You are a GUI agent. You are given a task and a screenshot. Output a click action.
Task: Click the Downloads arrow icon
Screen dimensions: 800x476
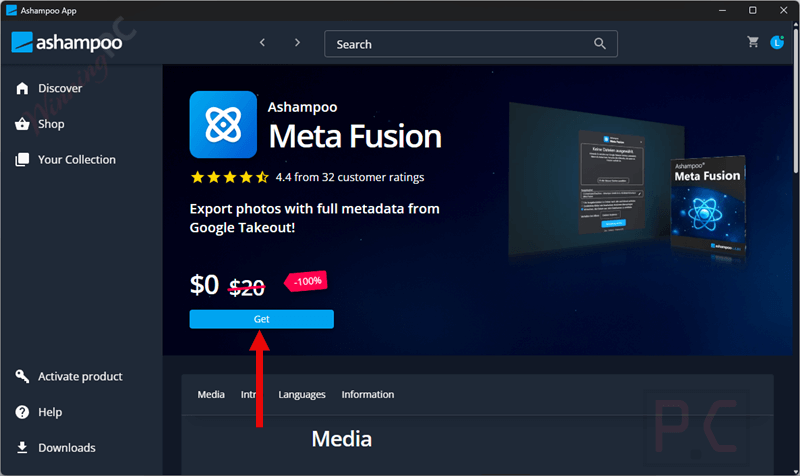22,448
